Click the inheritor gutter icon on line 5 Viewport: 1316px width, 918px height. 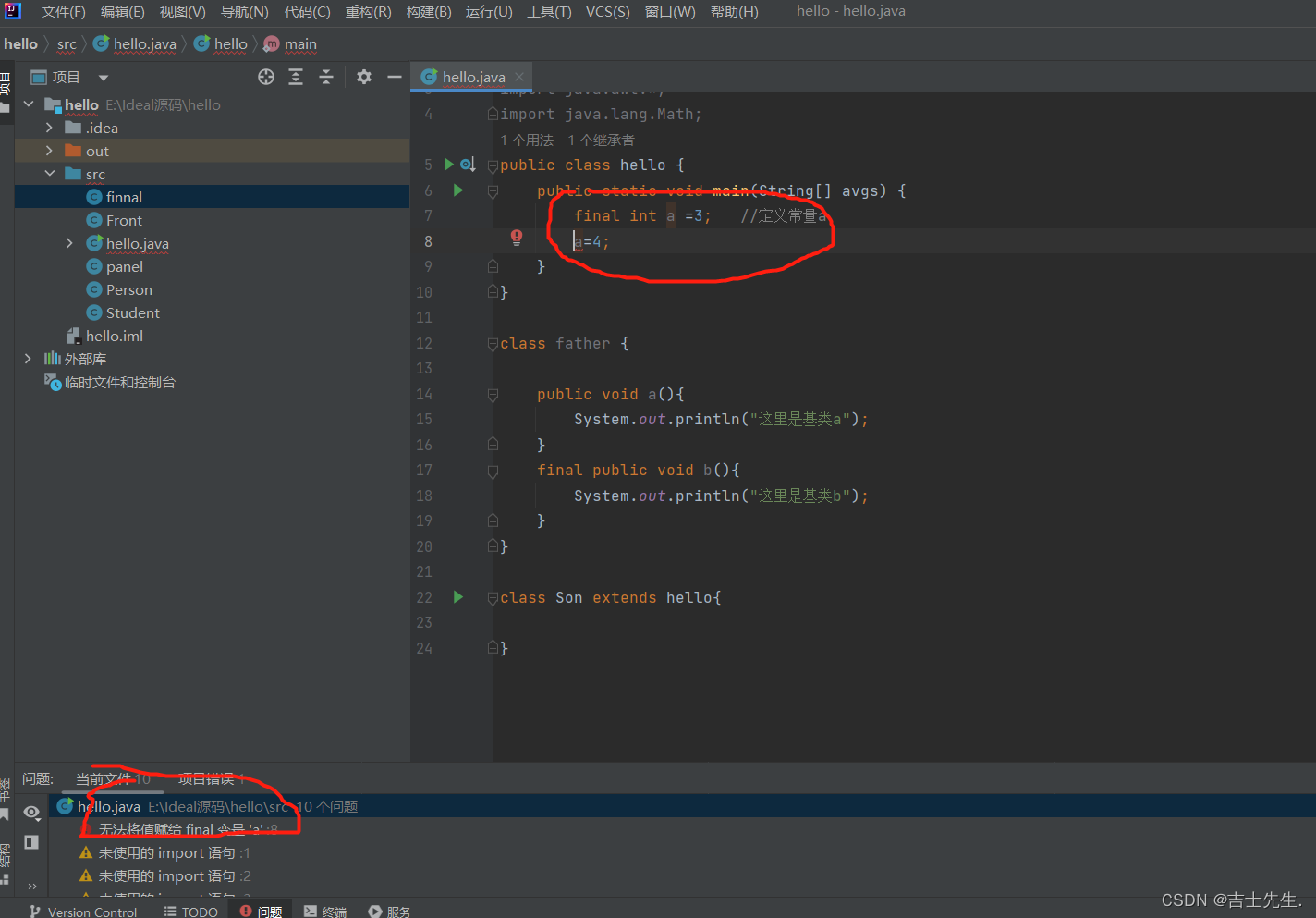click(x=468, y=165)
